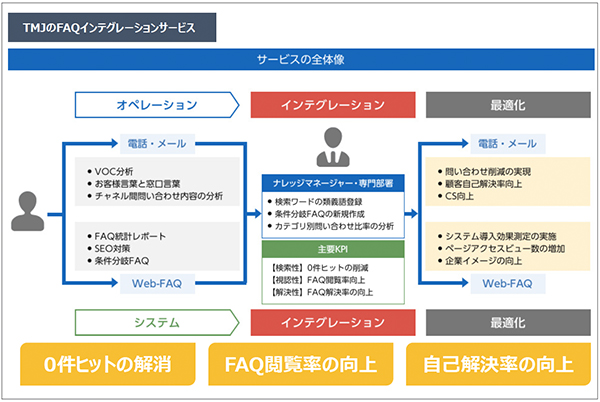Click the 条件分岐FAQ bullet below SEO対策

pyautogui.click(x=118, y=261)
